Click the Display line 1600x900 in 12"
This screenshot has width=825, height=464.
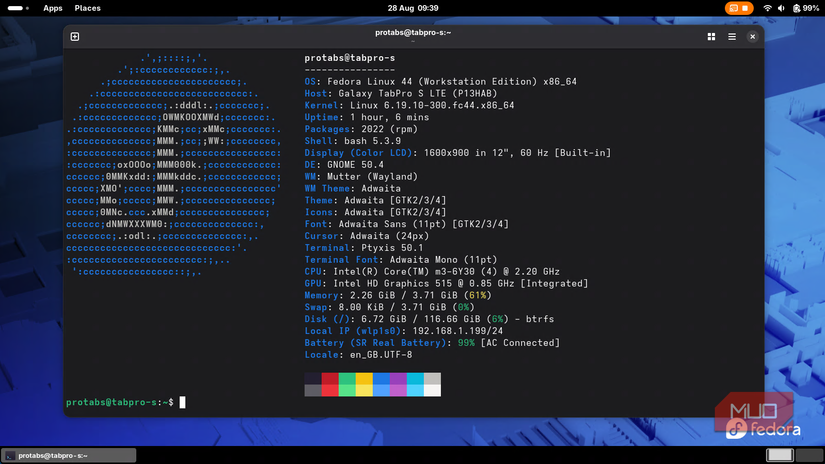tap(458, 153)
